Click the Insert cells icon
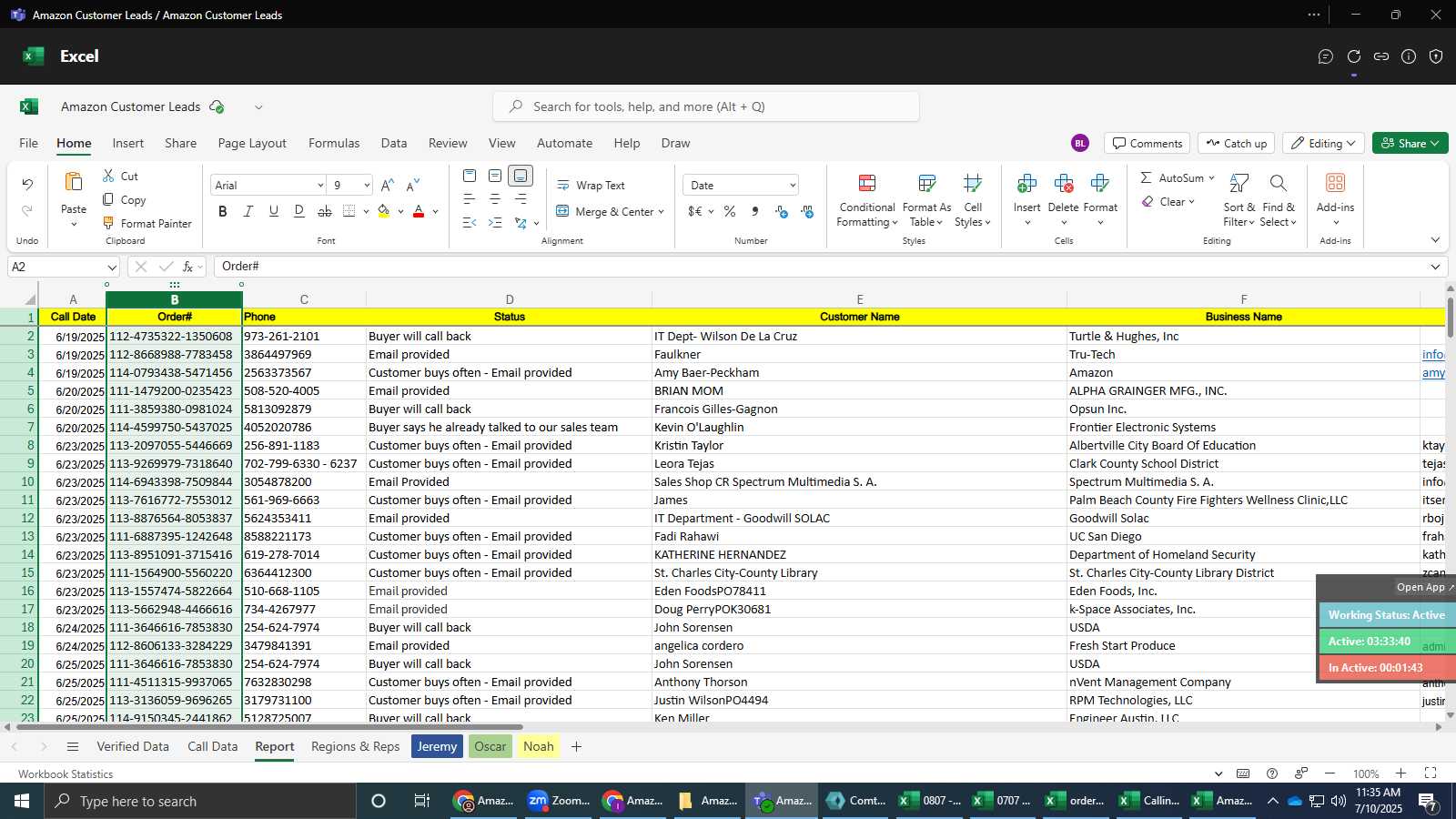The width and height of the screenshot is (1456, 819). coord(1026,184)
